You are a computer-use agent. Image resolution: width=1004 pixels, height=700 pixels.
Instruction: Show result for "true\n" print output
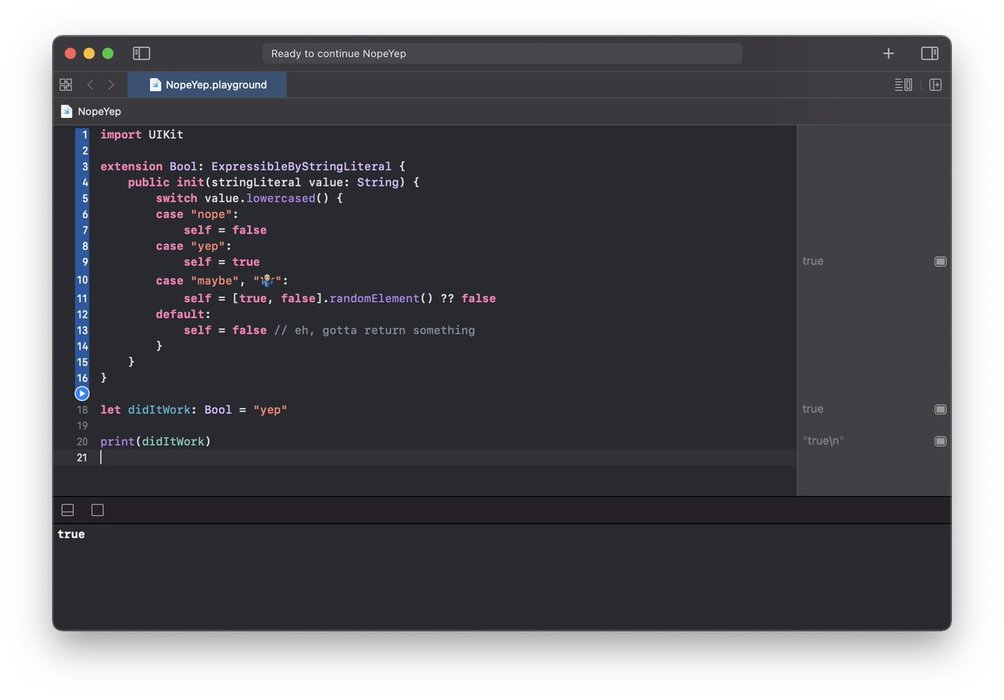pos(940,441)
